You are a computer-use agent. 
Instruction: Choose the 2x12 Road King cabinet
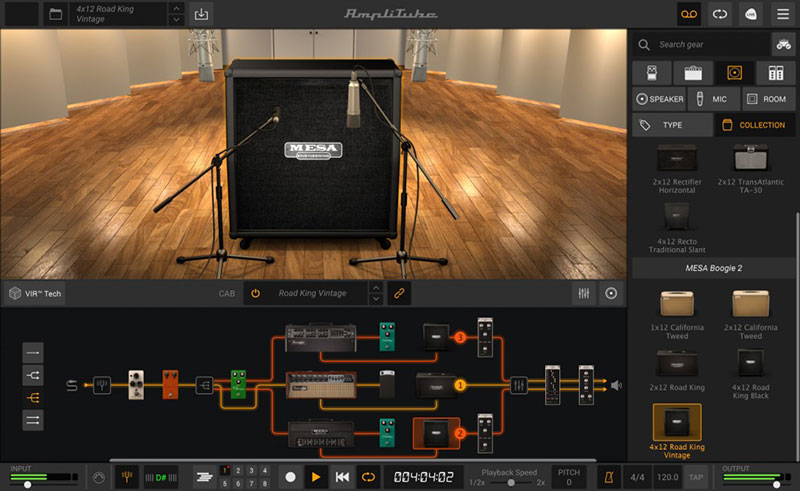(677, 371)
